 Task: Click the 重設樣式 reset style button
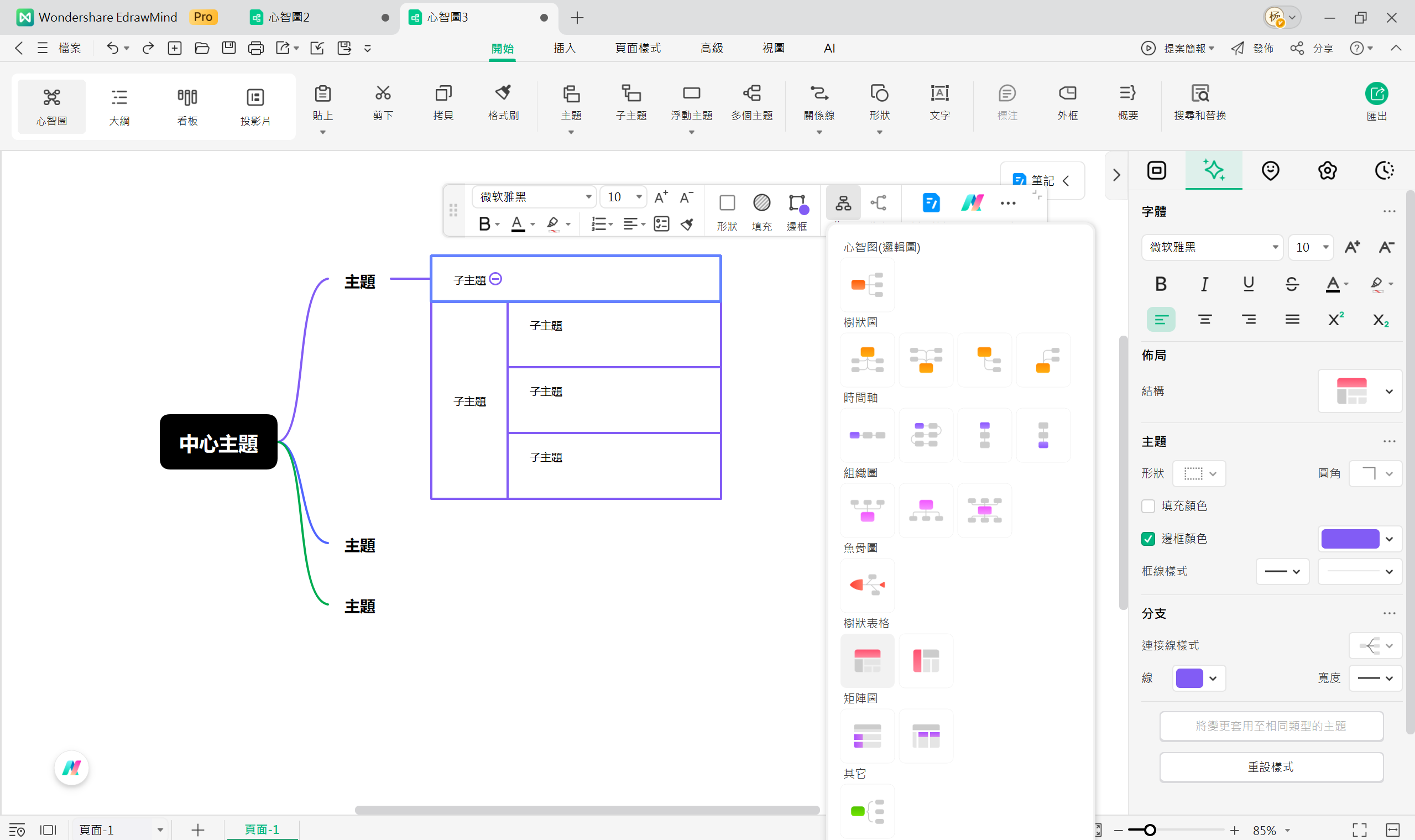pos(1271,766)
